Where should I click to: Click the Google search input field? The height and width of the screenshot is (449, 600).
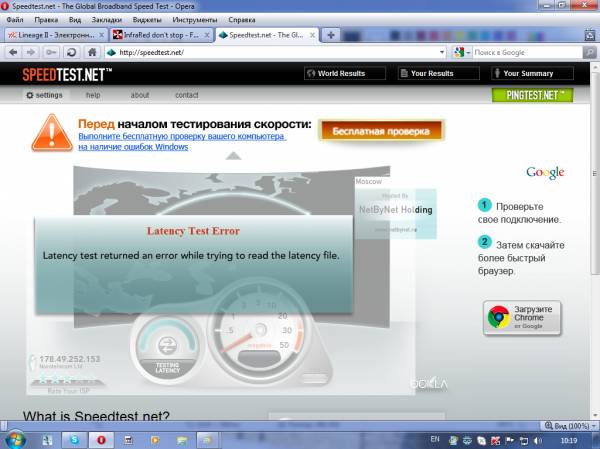[527, 52]
